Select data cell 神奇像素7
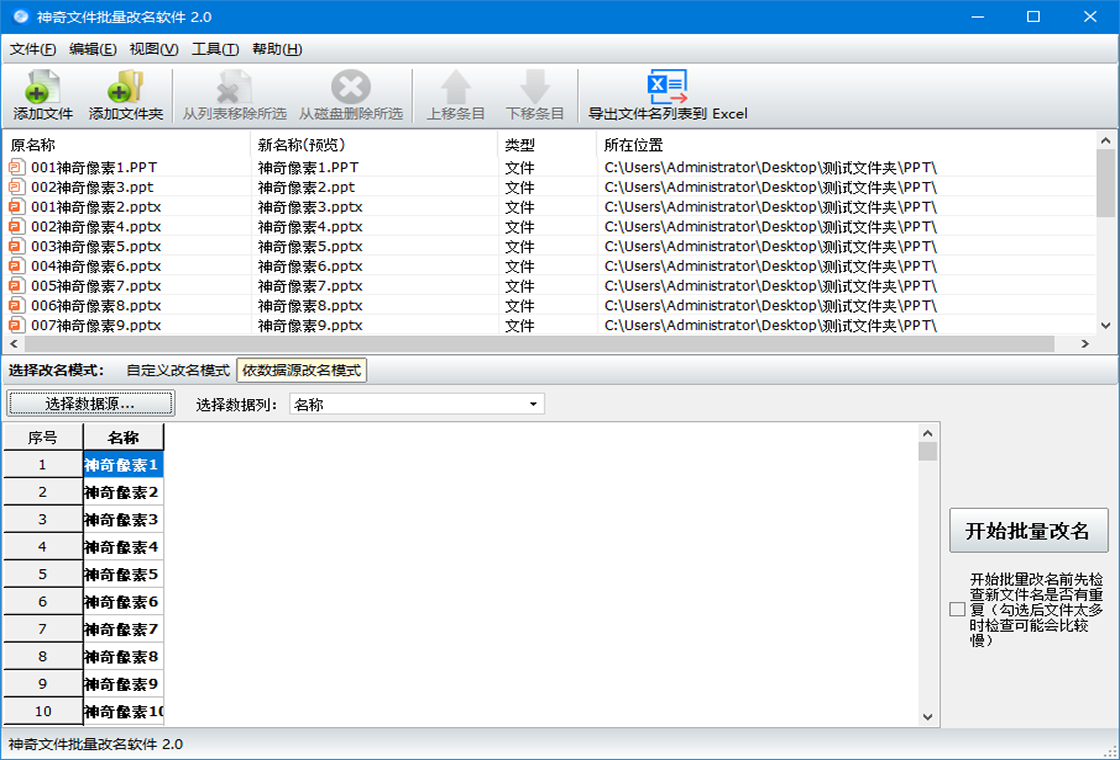The image size is (1120, 760). pos(124,629)
